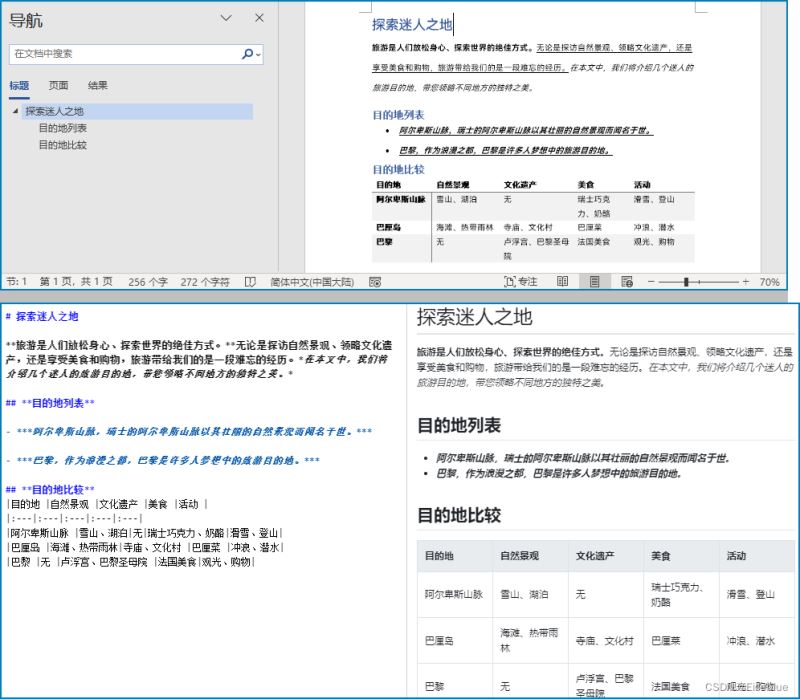Screen dimensions: 800x699
Task: Enable 专注 focus mode
Action: [x=520, y=282]
